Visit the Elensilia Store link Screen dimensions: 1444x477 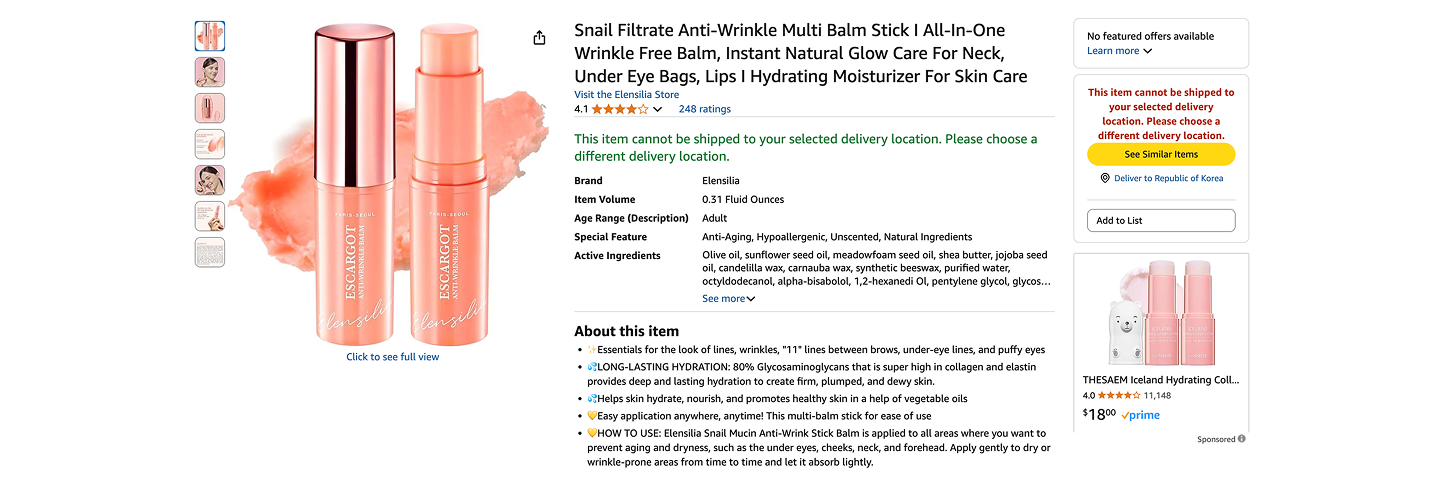626,95
